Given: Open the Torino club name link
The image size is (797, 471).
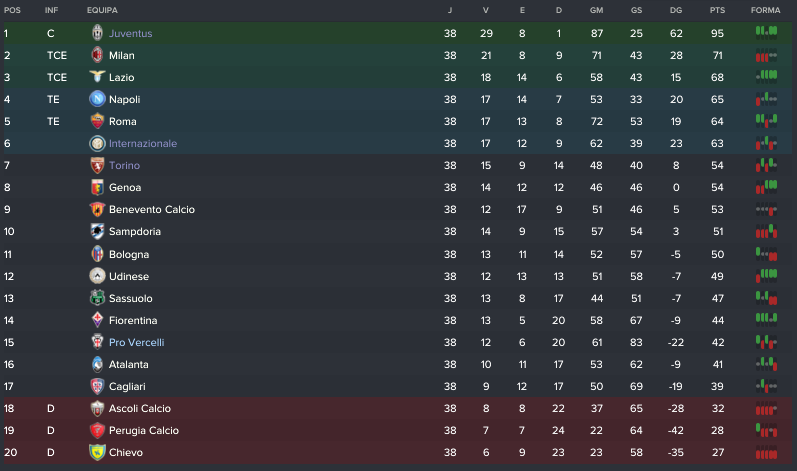Looking at the screenshot, I should 125,165.
